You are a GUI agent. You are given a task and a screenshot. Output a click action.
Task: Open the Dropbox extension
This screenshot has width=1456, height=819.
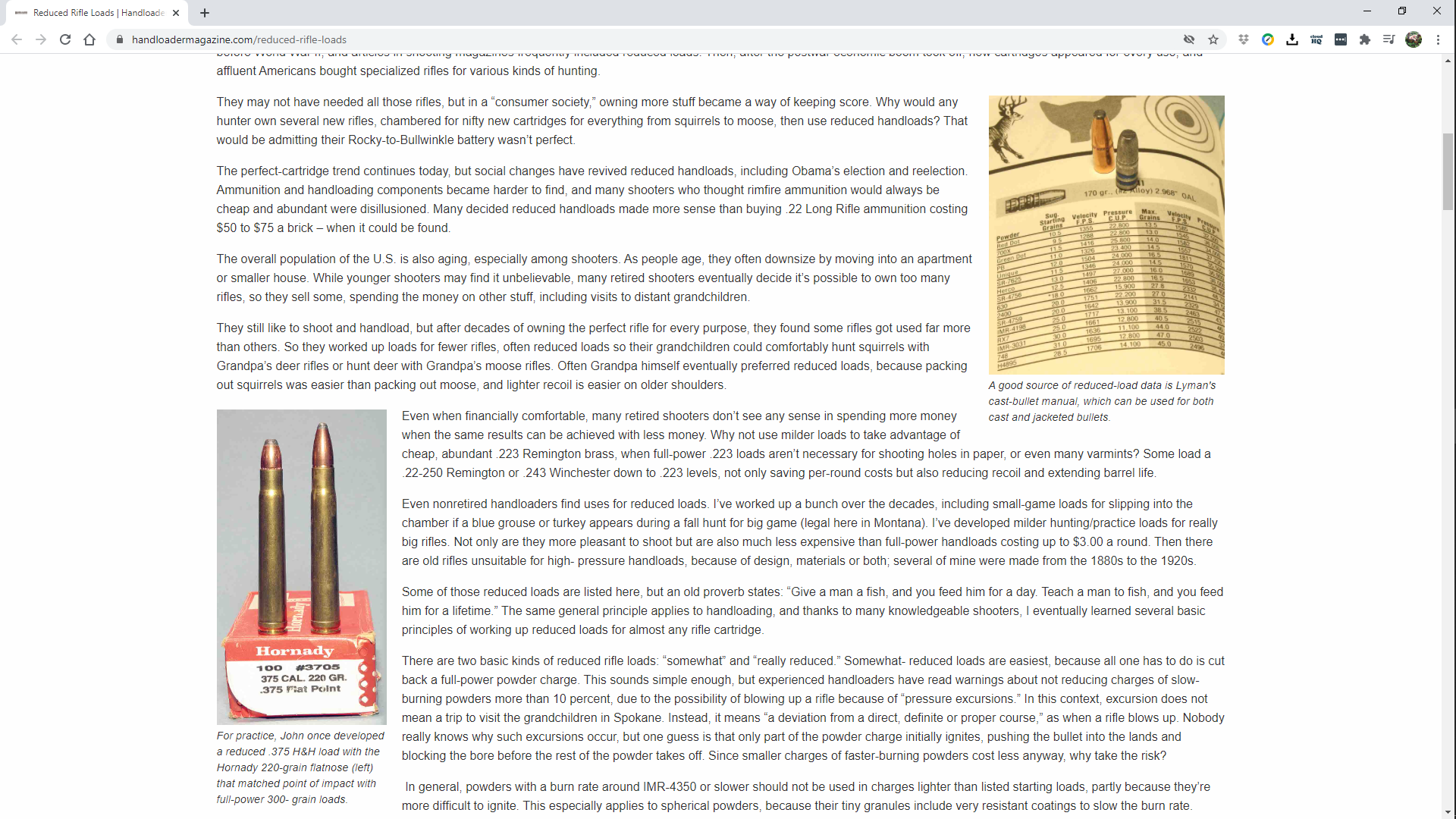point(1244,39)
